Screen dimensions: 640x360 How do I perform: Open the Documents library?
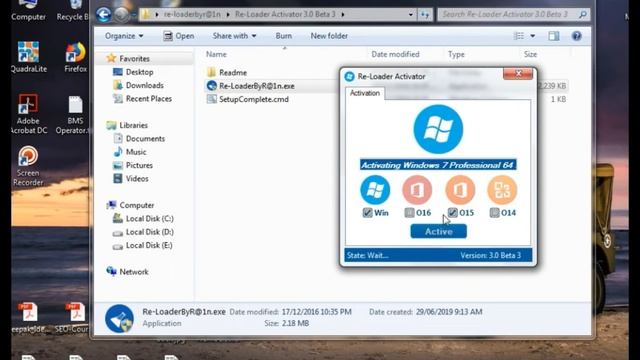click(x=139, y=138)
